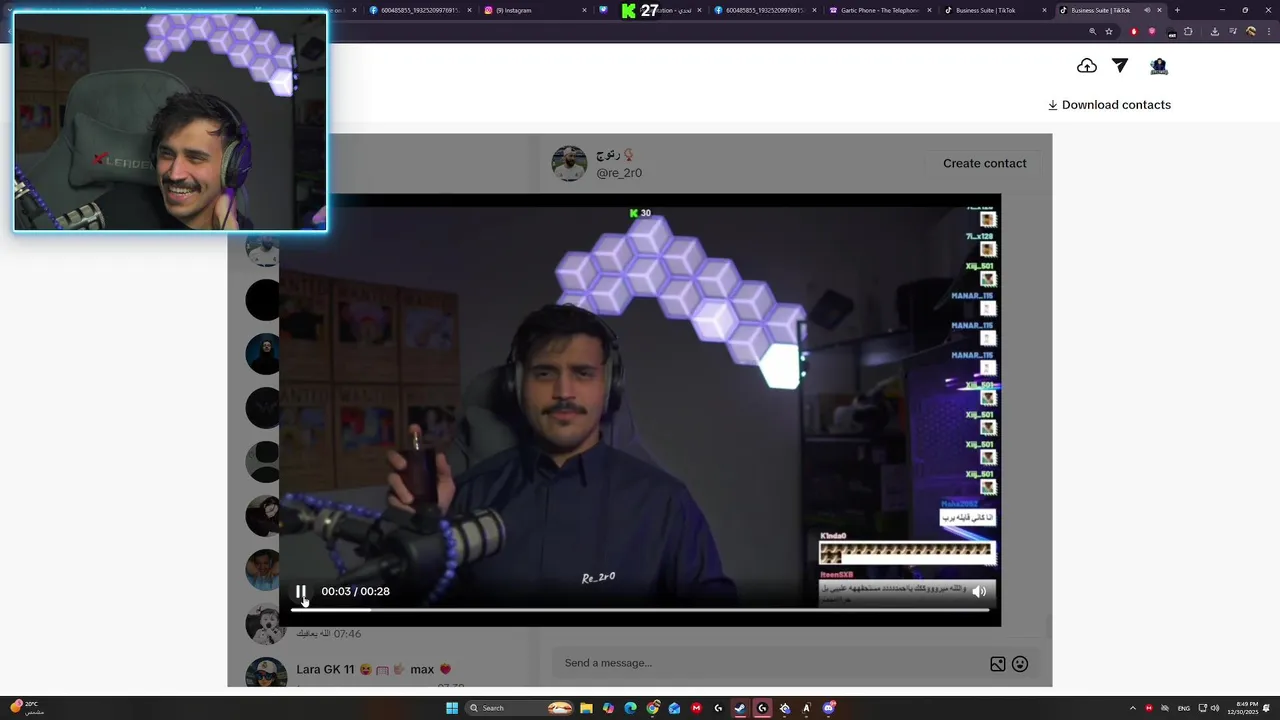Open the cloud upload icon
This screenshot has width=1280, height=720.
tap(1087, 66)
